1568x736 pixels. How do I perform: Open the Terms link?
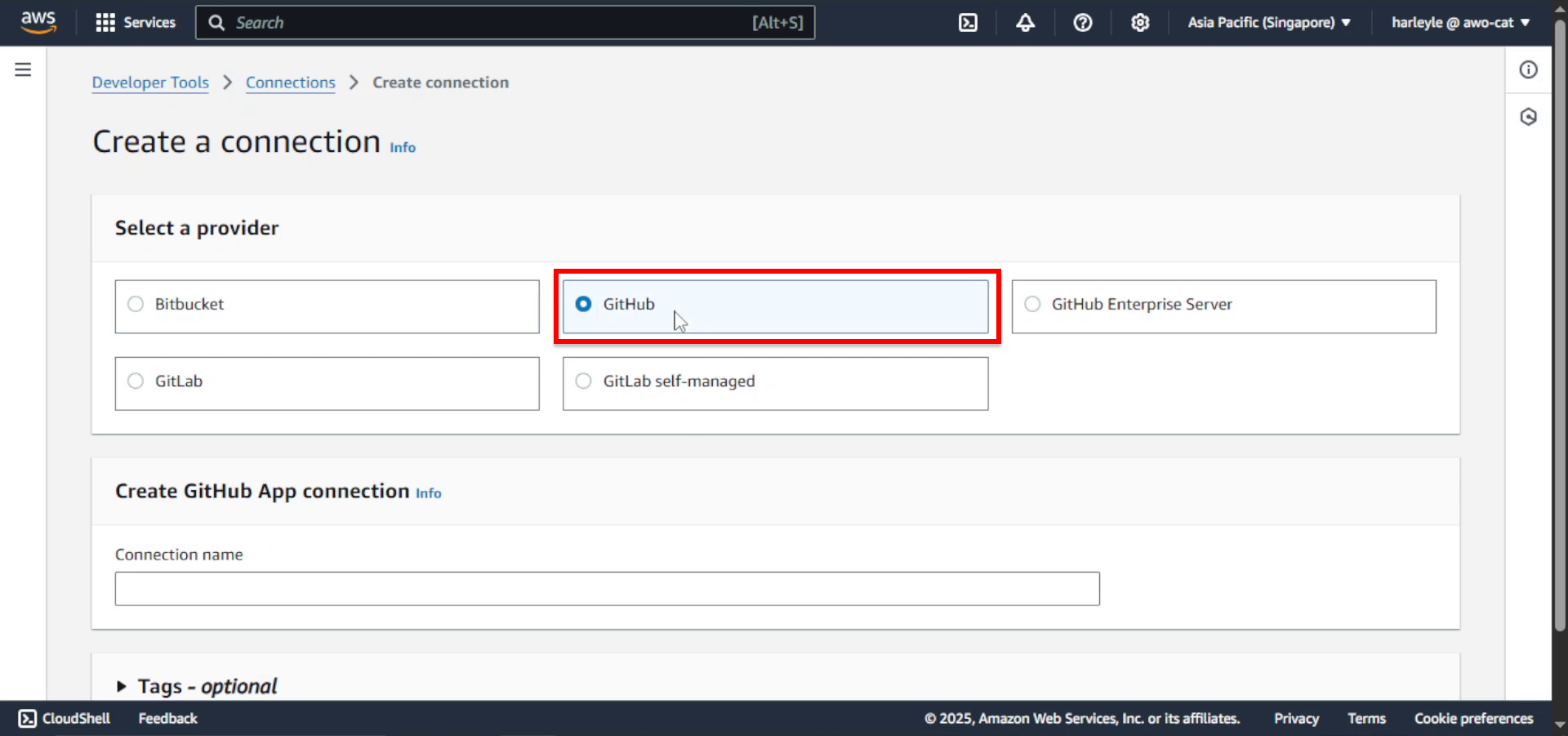point(1366,718)
